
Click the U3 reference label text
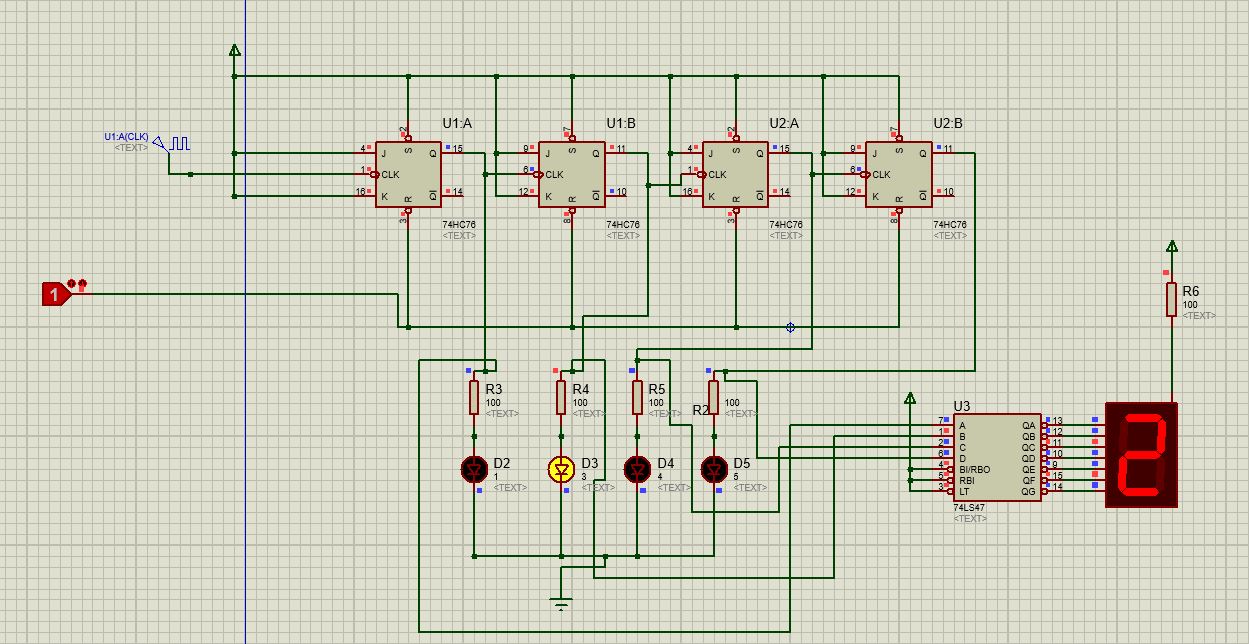961,406
